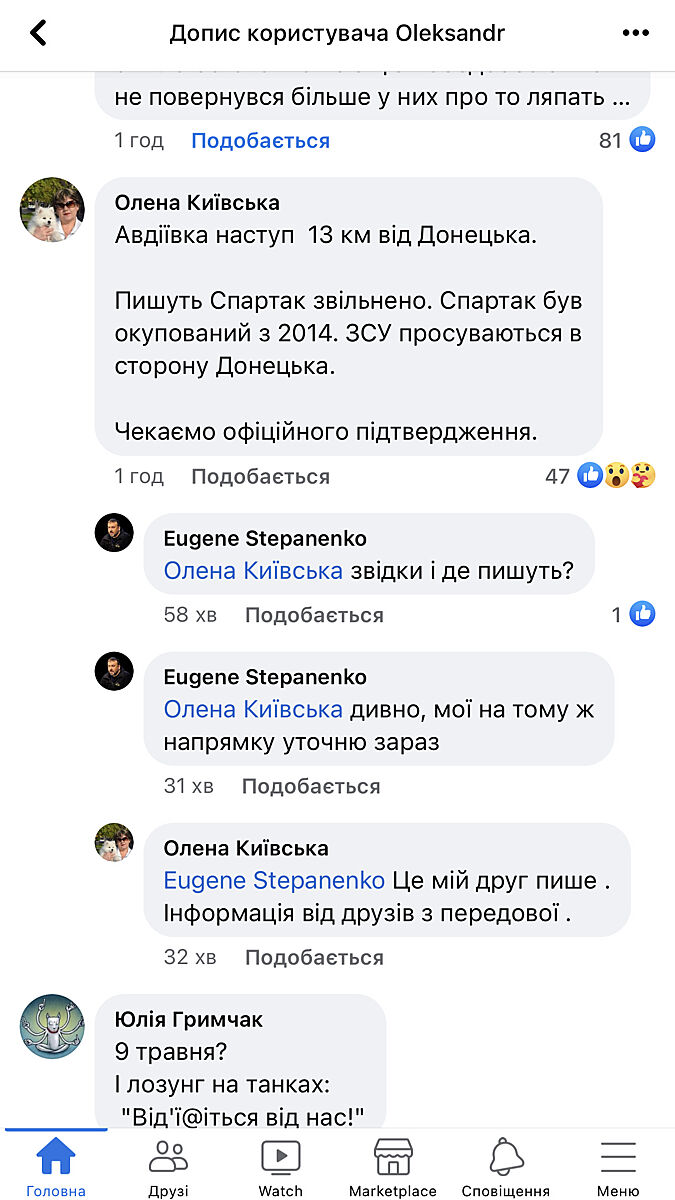Screen dimensions: 675x1200
Task: Like Eugene Stepanenko's 58 хв reply
Action: pos(314,615)
